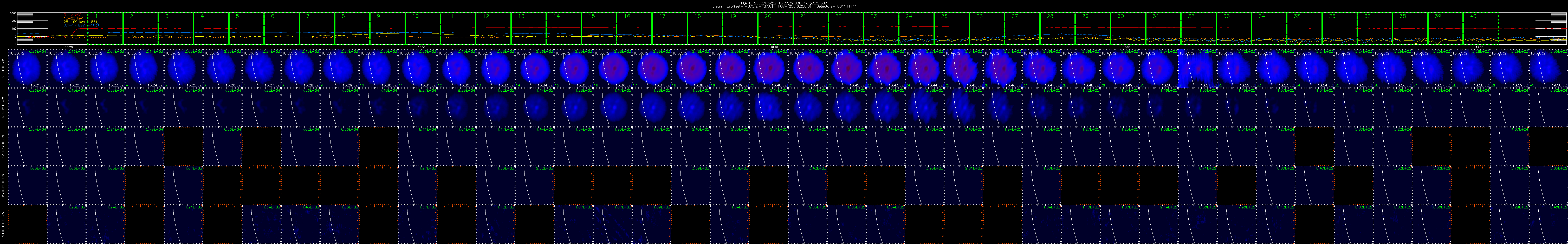Screen dimensions: 1568x244
Task: Click the 19:00:32 end time label
Action: point(1559,86)
